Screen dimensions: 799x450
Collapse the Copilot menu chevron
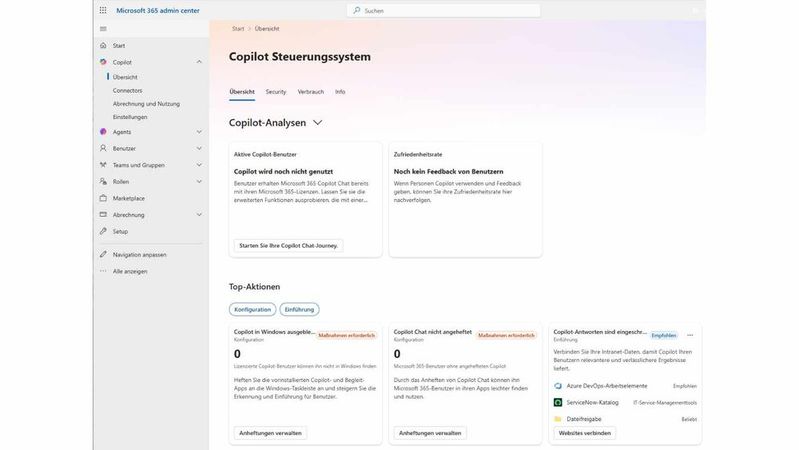(x=199, y=62)
